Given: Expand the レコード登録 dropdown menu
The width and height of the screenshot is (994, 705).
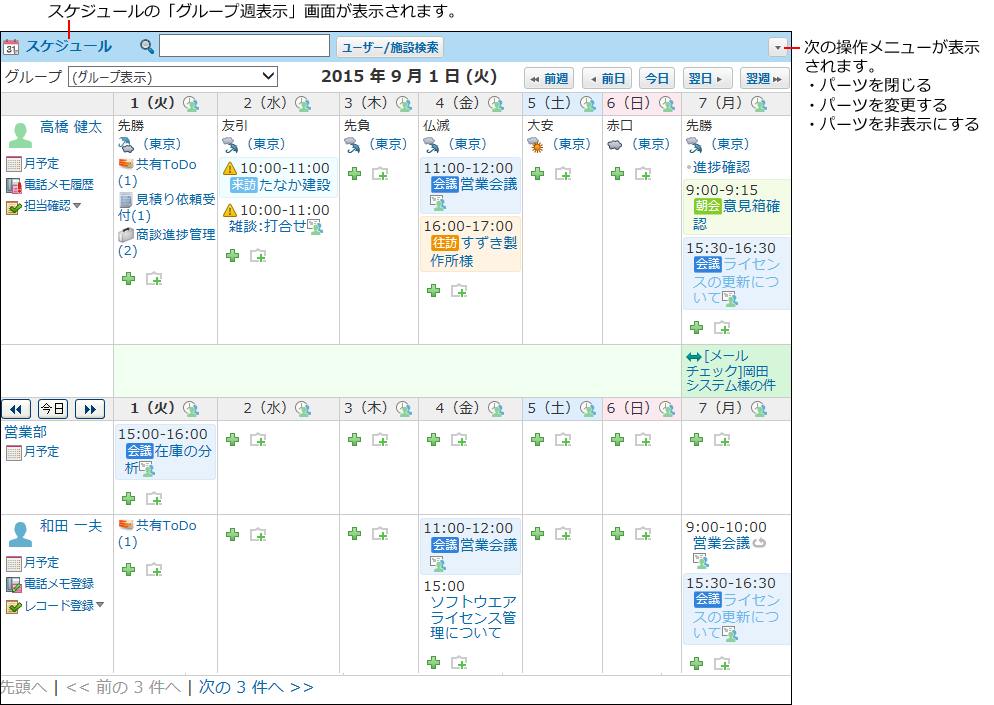Looking at the screenshot, I should pyautogui.click(x=100, y=605).
